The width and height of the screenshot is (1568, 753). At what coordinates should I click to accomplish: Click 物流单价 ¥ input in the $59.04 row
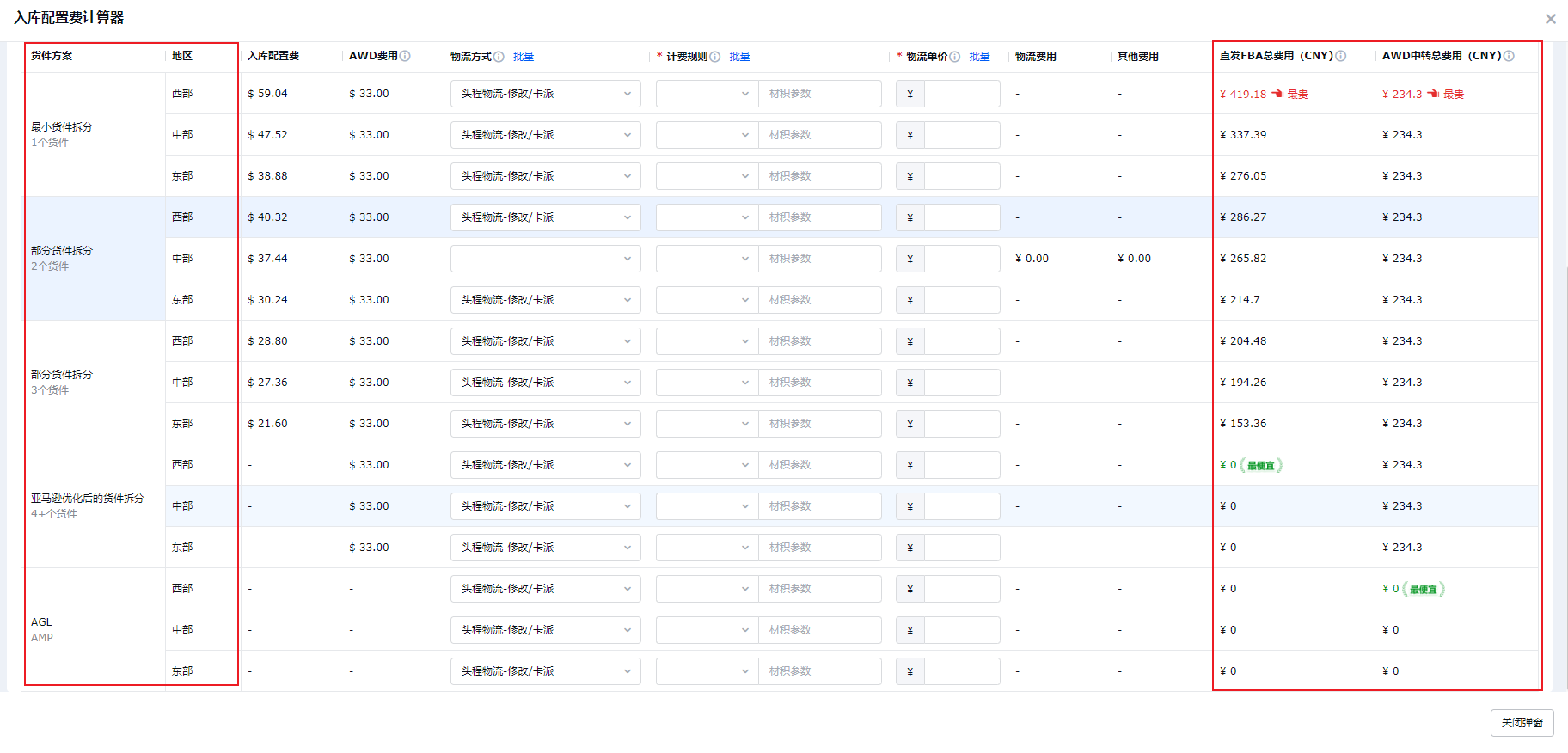962,94
